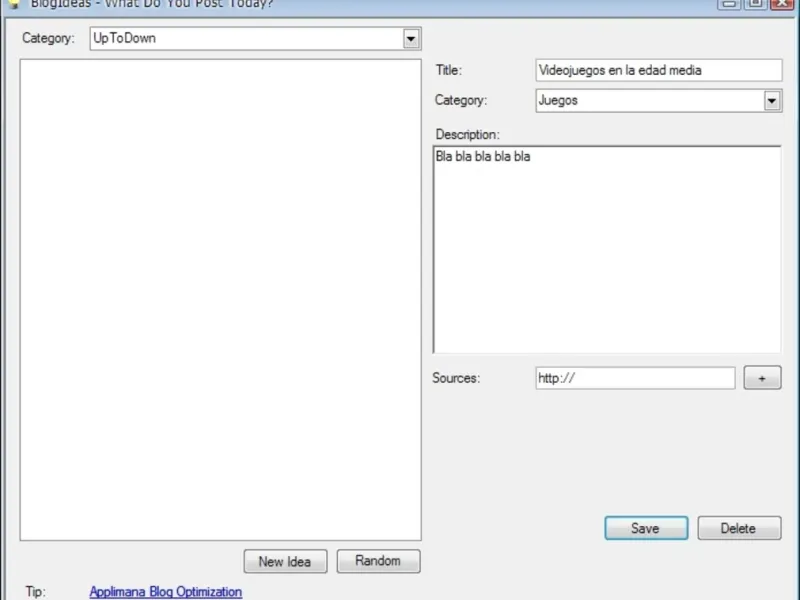Add source with the plus button

tap(762, 378)
